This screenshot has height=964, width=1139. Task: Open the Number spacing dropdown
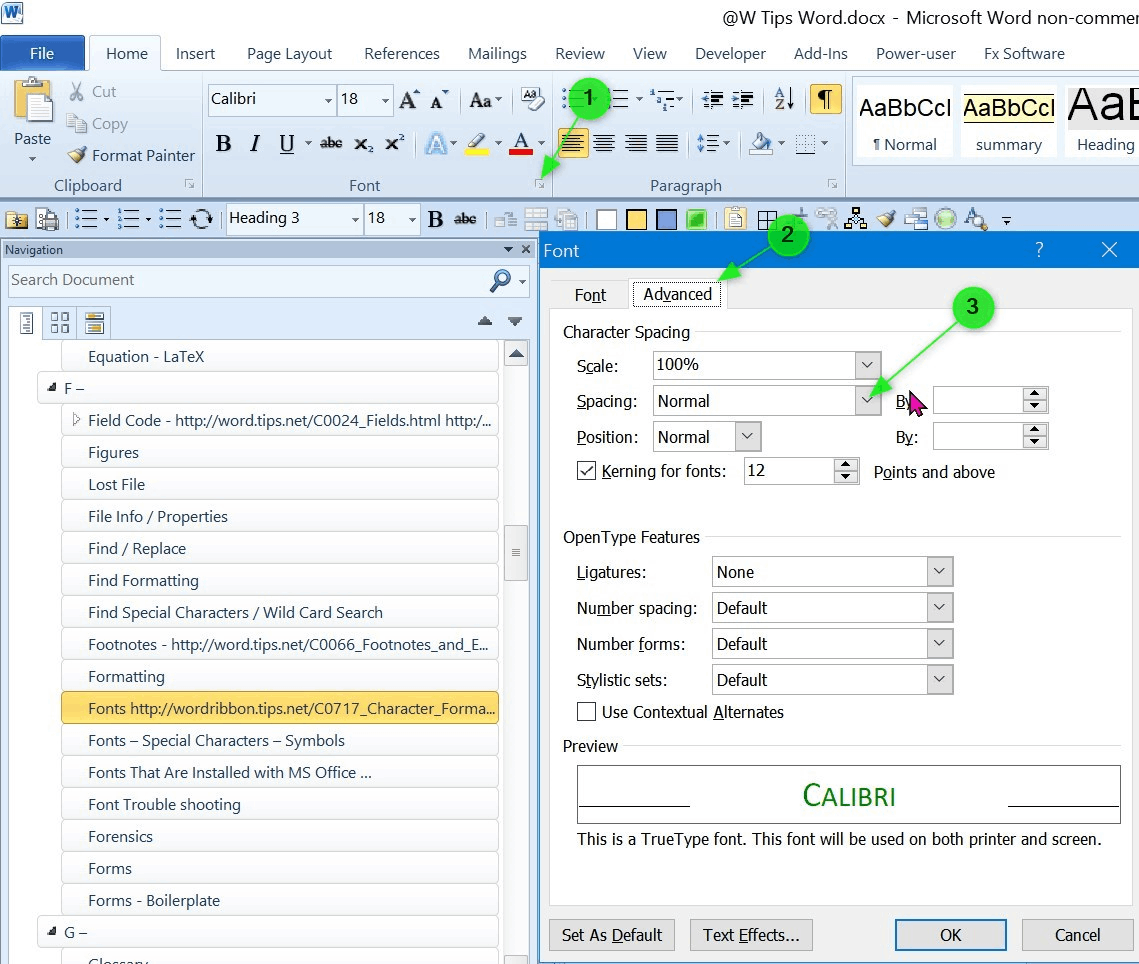coord(939,607)
